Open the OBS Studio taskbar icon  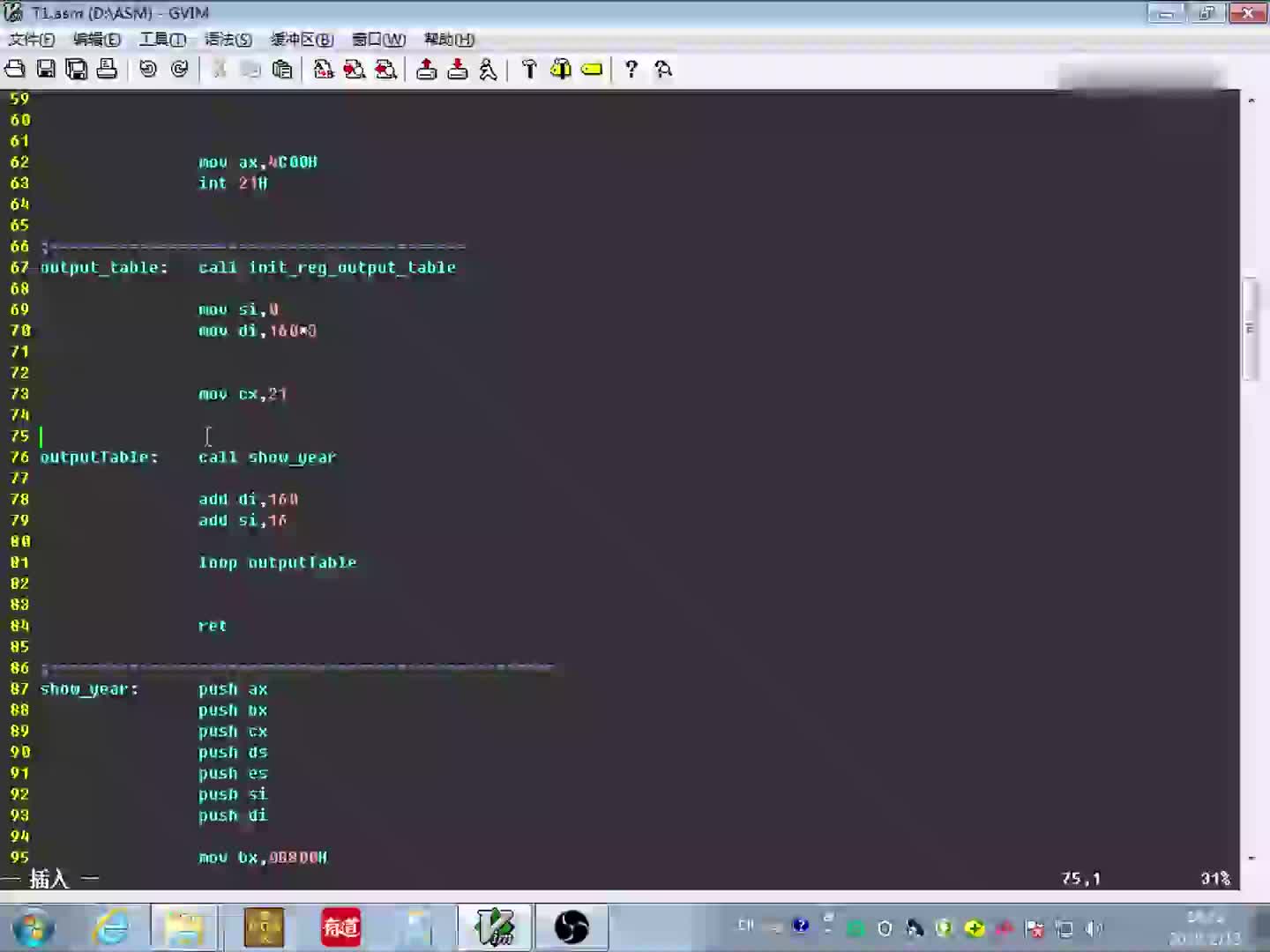571,927
